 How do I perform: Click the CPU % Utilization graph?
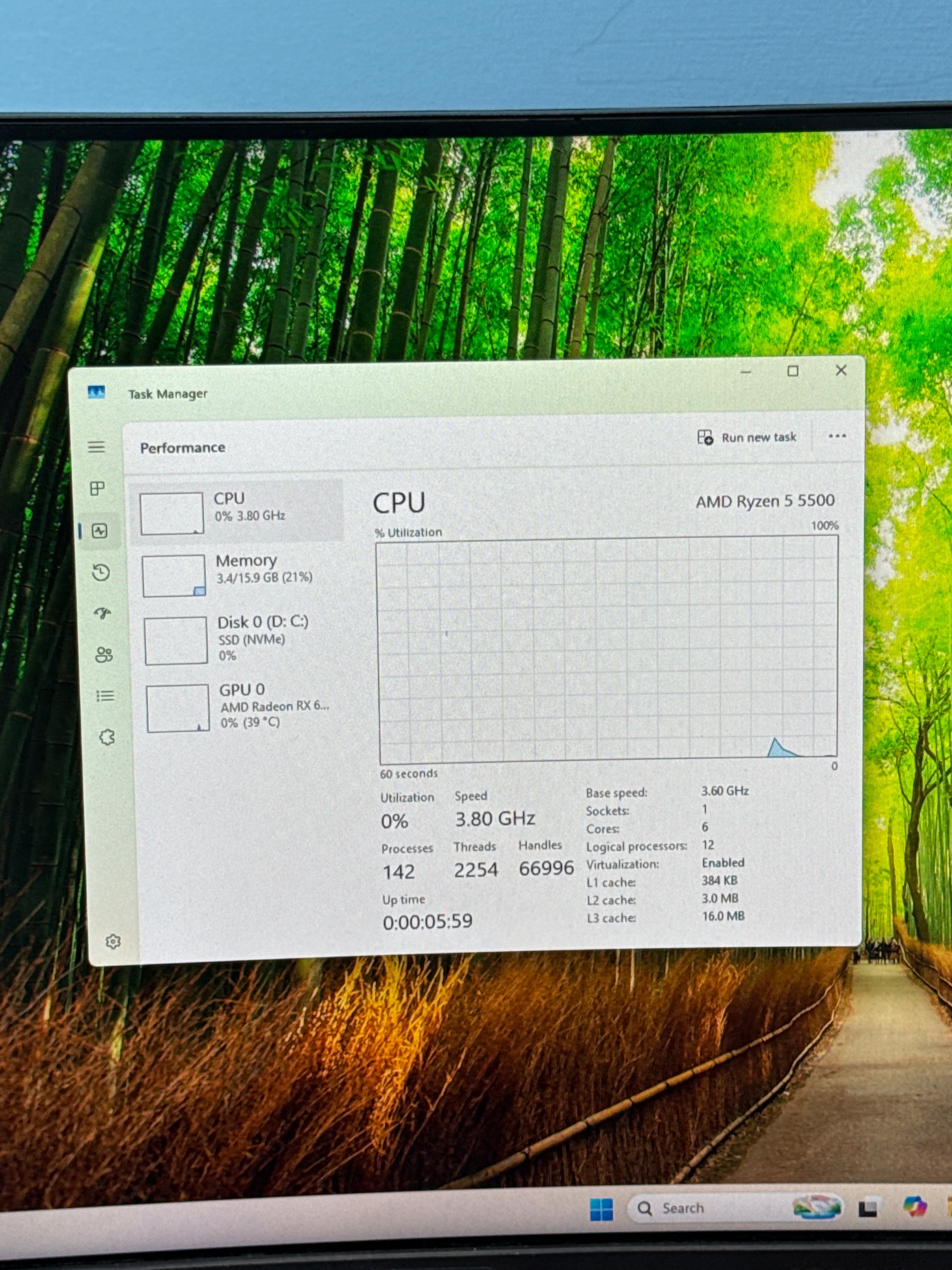(608, 649)
